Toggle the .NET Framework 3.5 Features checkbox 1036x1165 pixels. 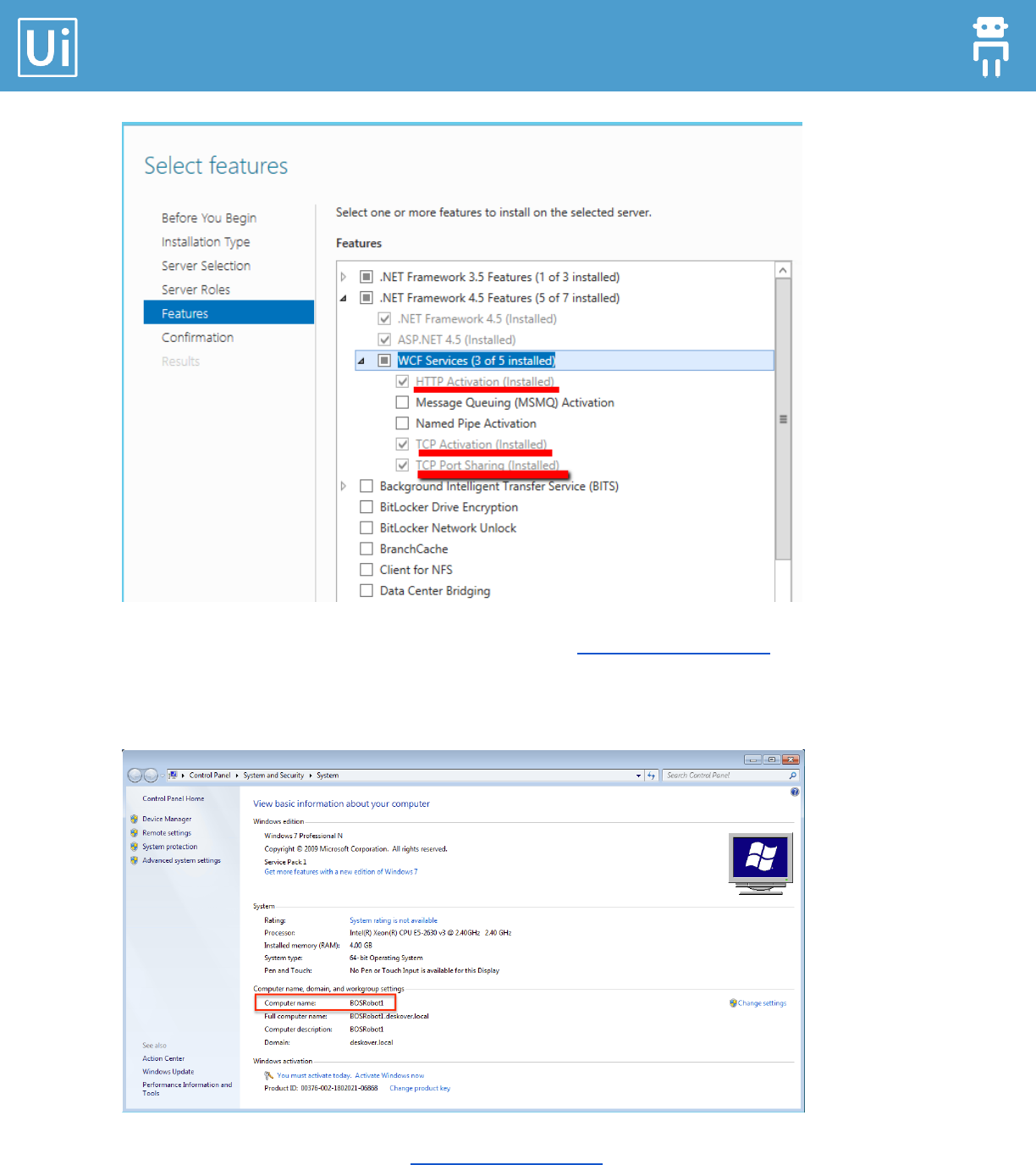click(x=366, y=277)
